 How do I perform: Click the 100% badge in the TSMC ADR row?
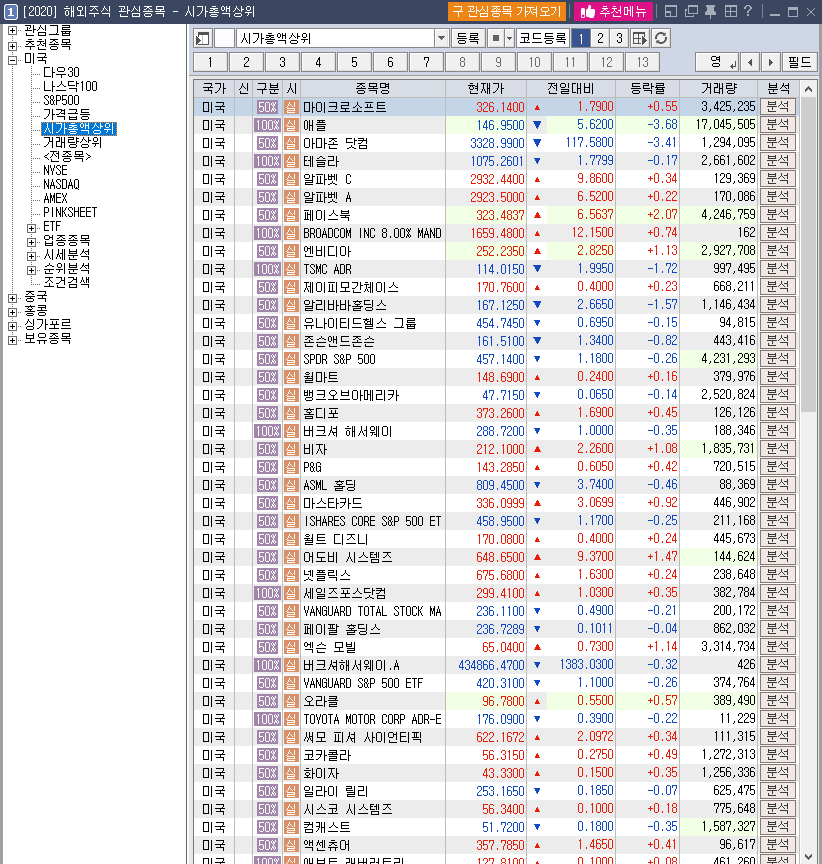pyautogui.click(x=267, y=269)
